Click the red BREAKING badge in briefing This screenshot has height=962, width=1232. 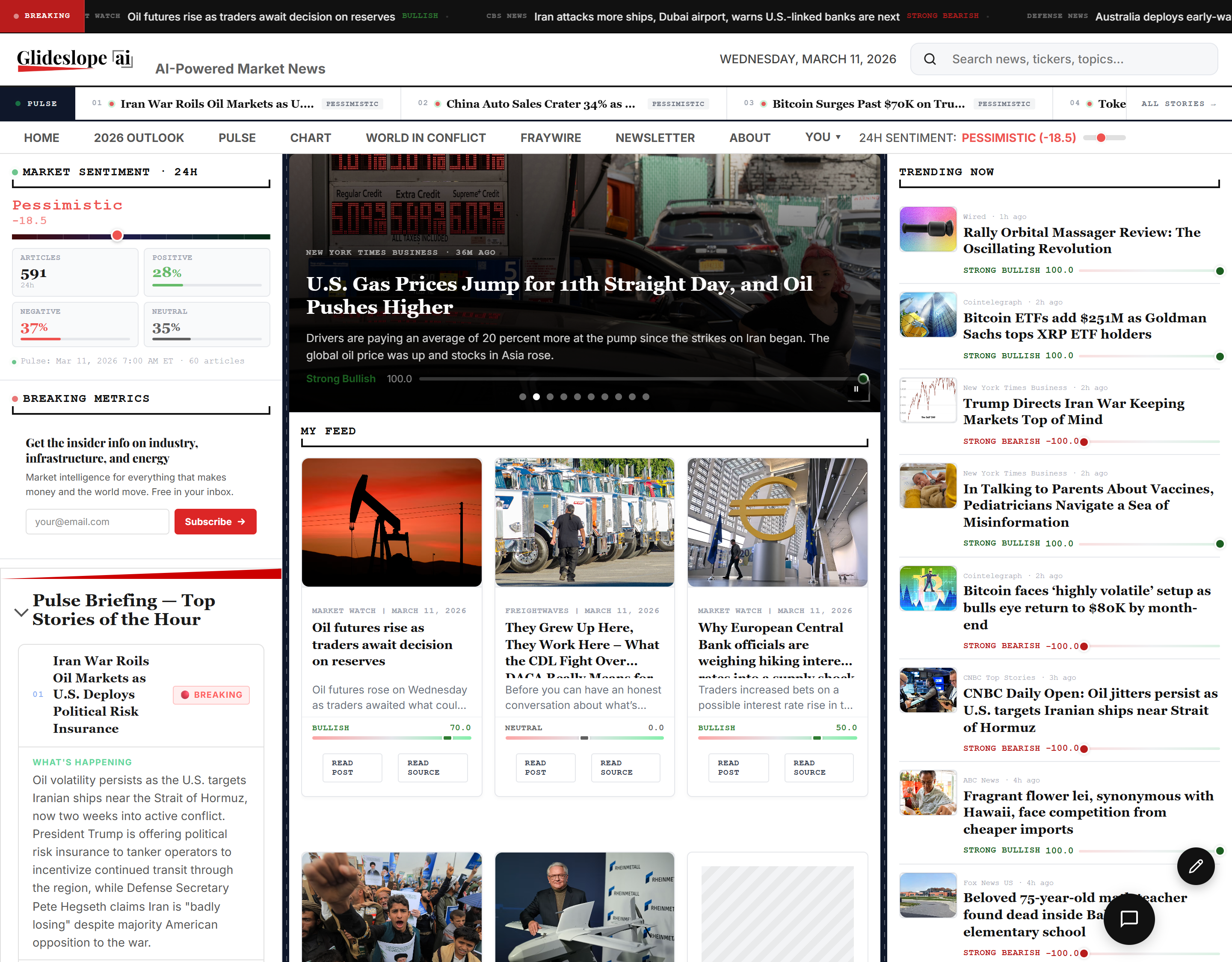coord(212,695)
